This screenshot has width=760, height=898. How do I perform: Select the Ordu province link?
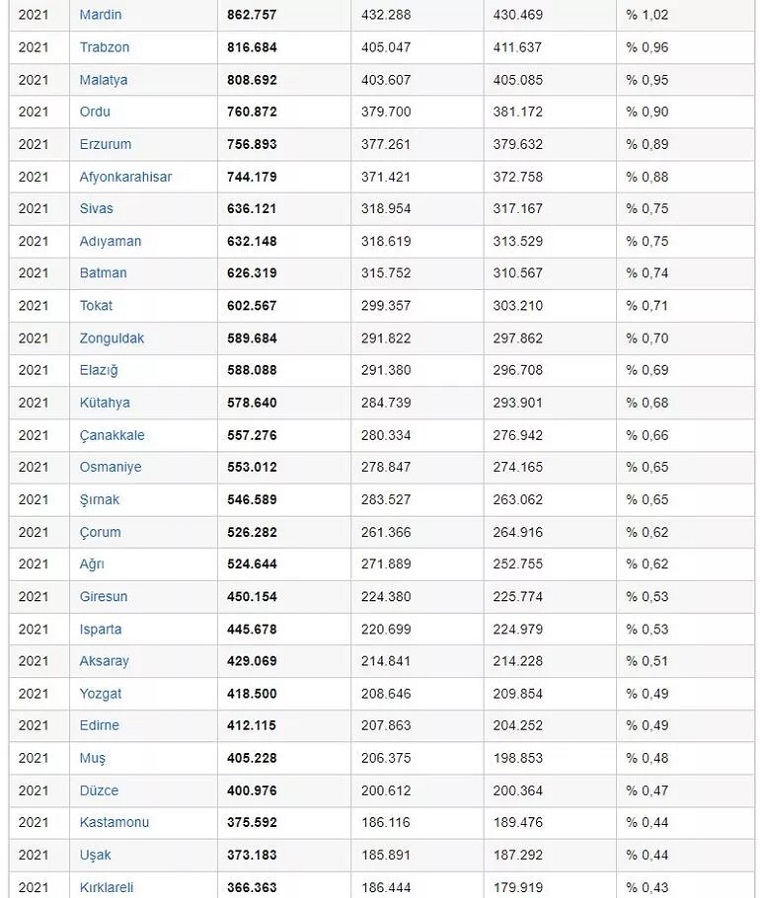95,112
